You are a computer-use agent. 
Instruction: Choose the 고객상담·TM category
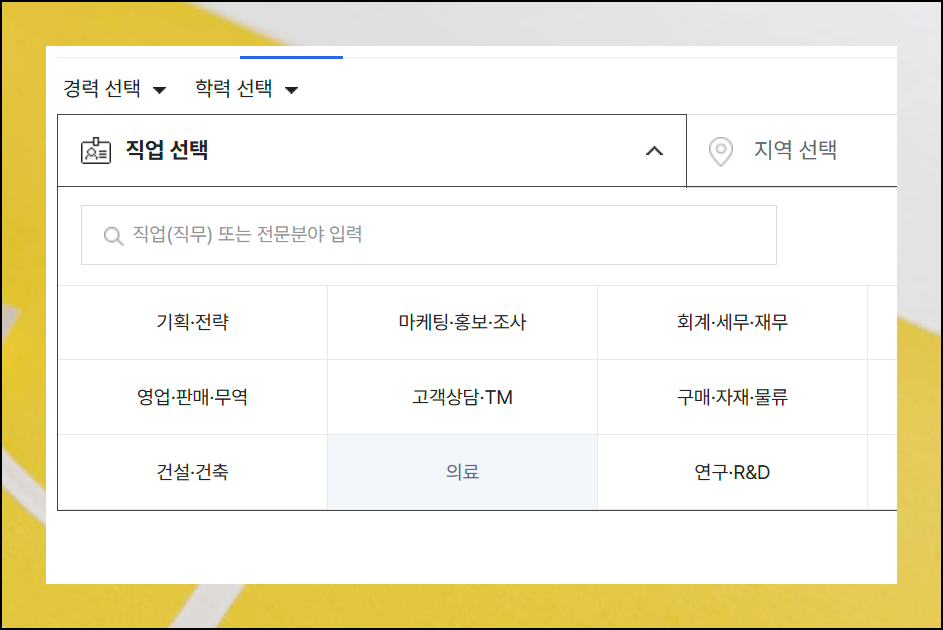point(462,397)
